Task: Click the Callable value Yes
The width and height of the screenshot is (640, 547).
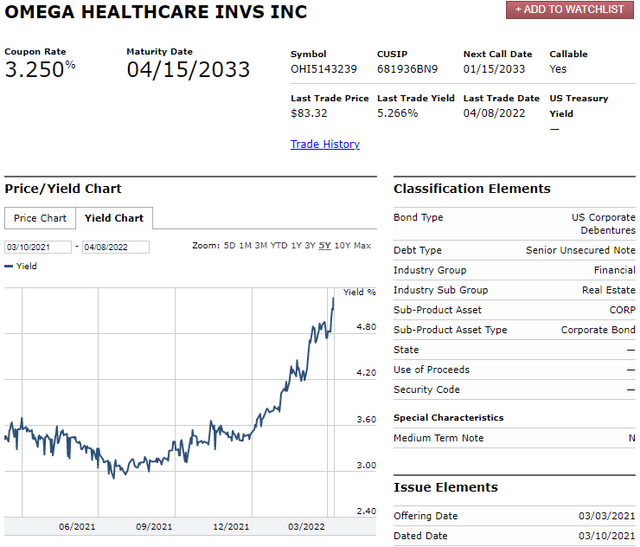Action: tap(558, 69)
